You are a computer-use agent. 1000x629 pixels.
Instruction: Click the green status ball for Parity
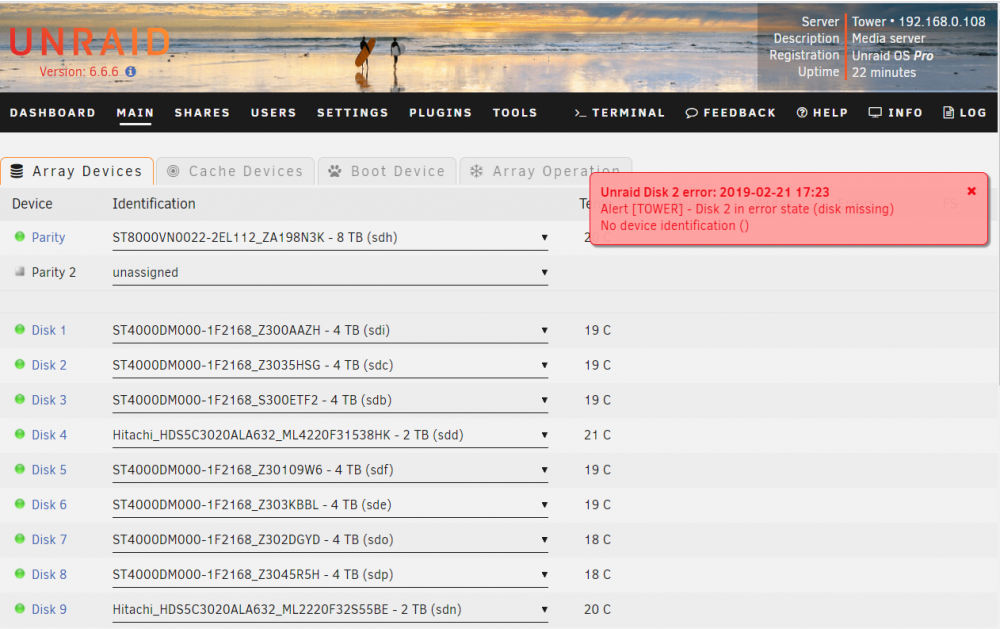click(x=20, y=237)
